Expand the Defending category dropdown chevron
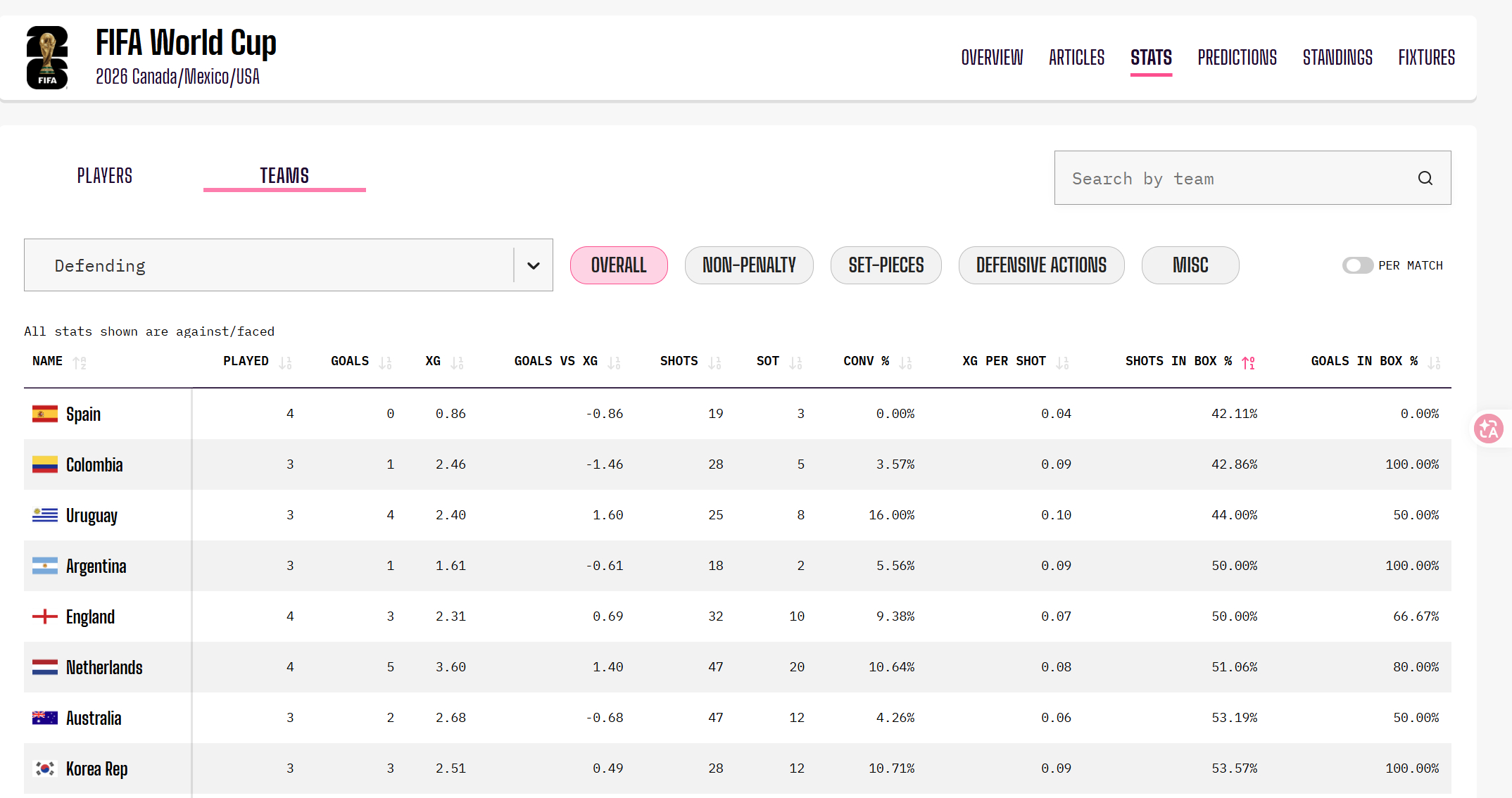 coord(534,265)
